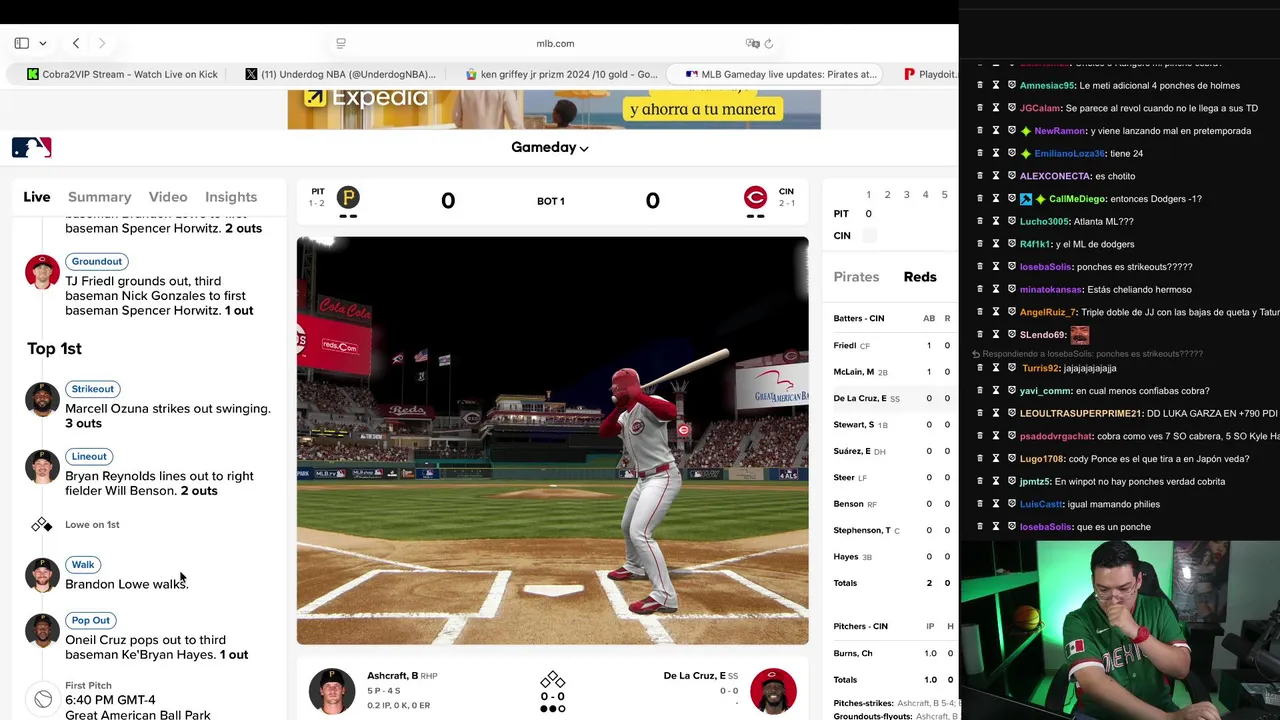Open the Gameday dropdown menu

550,147
